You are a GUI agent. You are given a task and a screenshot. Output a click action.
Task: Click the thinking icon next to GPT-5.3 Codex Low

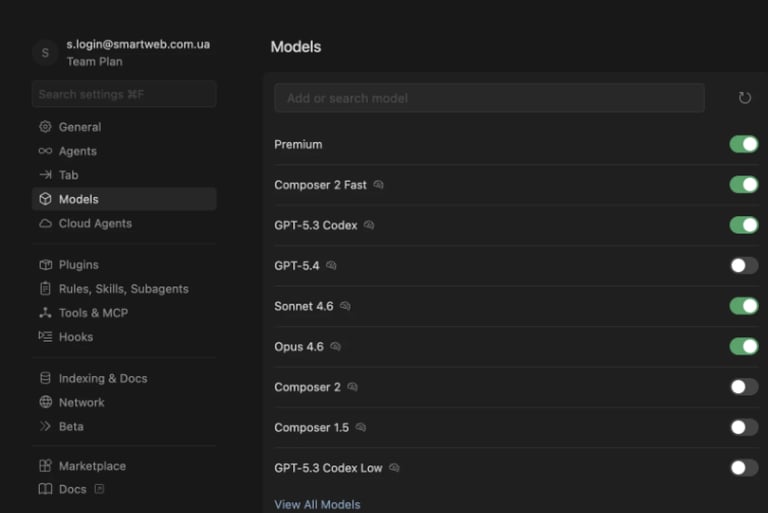394,468
